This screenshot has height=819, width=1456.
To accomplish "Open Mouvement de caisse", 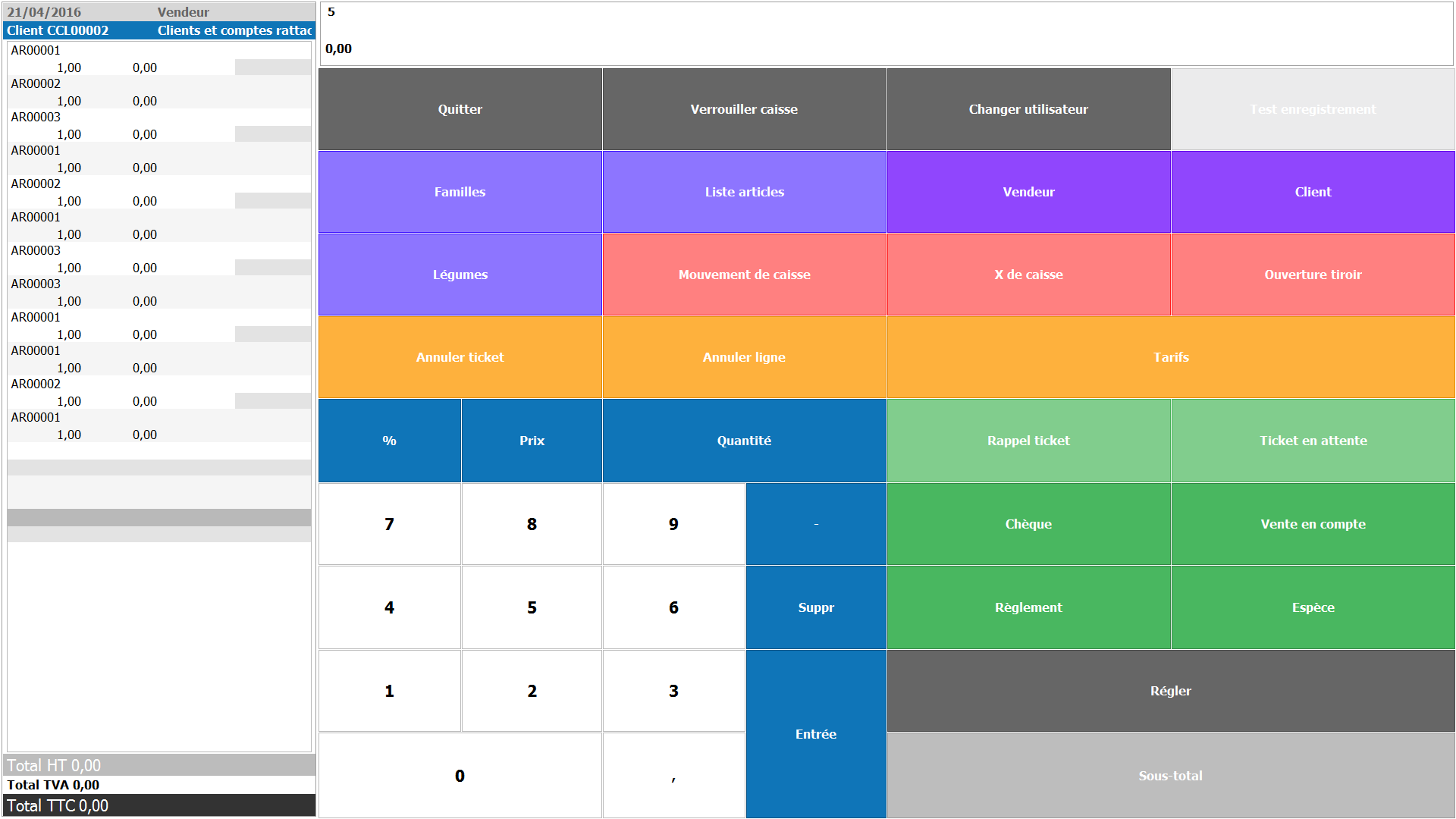I will click(x=744, y=275).
